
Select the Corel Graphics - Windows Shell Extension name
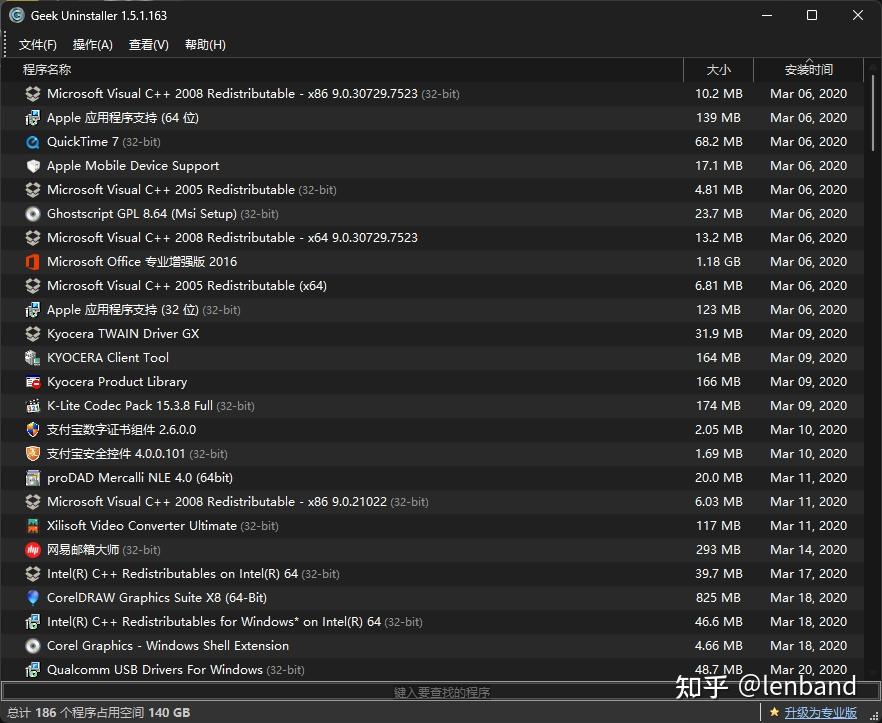tap(168, 646)
